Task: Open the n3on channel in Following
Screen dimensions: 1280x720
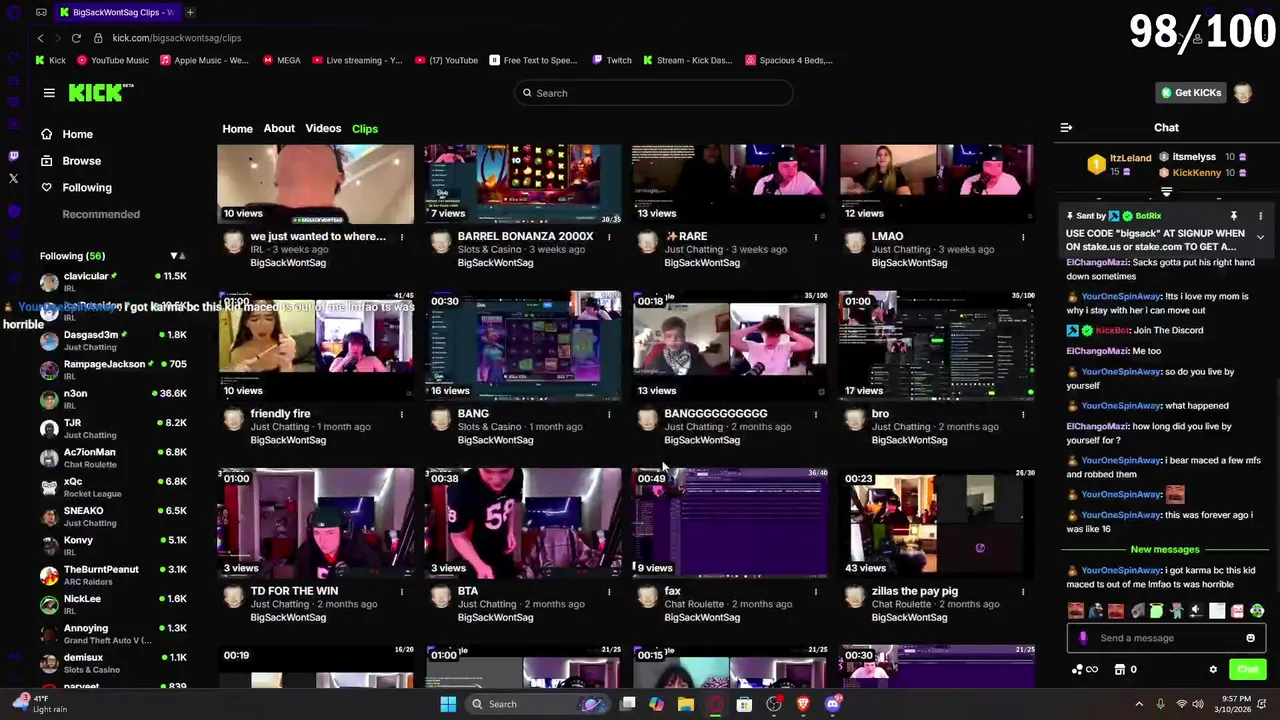Action: (x=112, y=399)
